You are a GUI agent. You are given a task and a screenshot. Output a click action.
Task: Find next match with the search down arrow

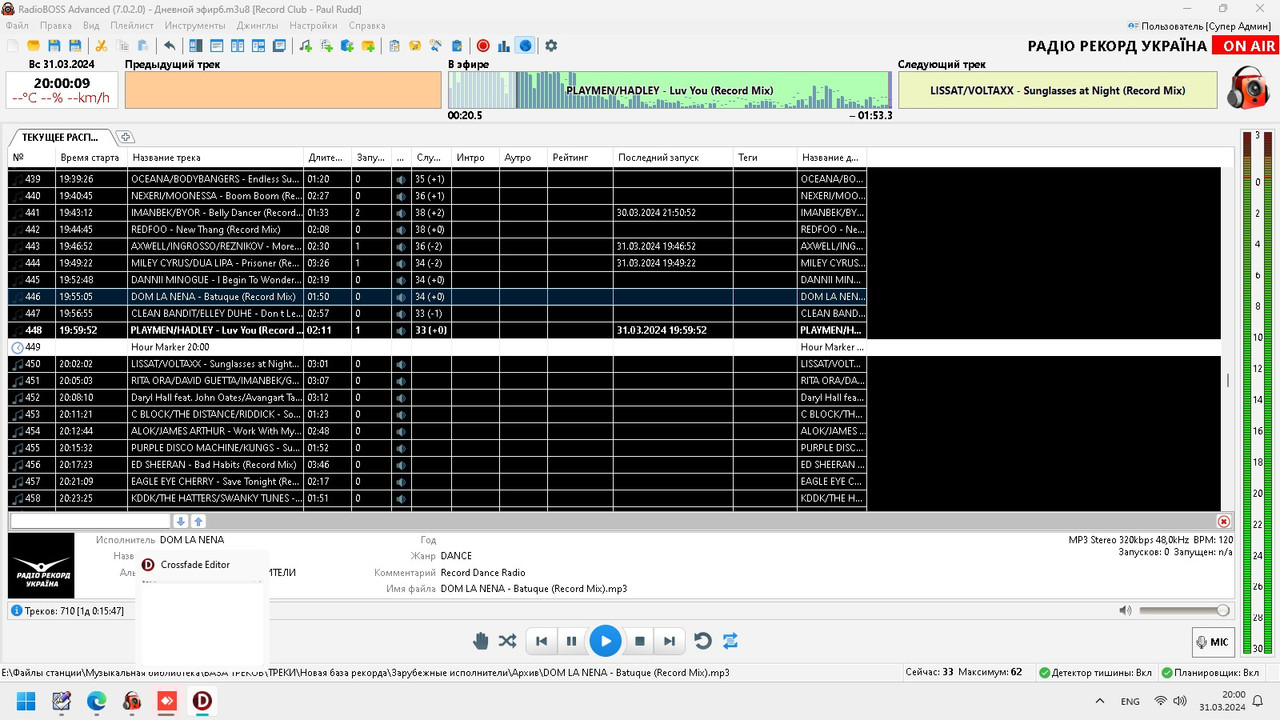181,521
